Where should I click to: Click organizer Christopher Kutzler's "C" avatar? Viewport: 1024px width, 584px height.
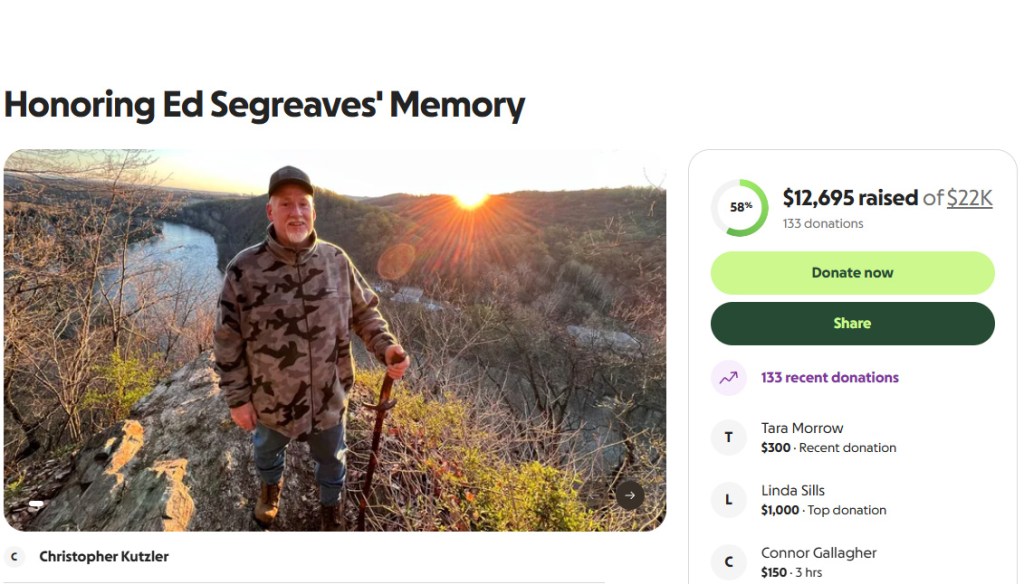click(x=14, y=557)
